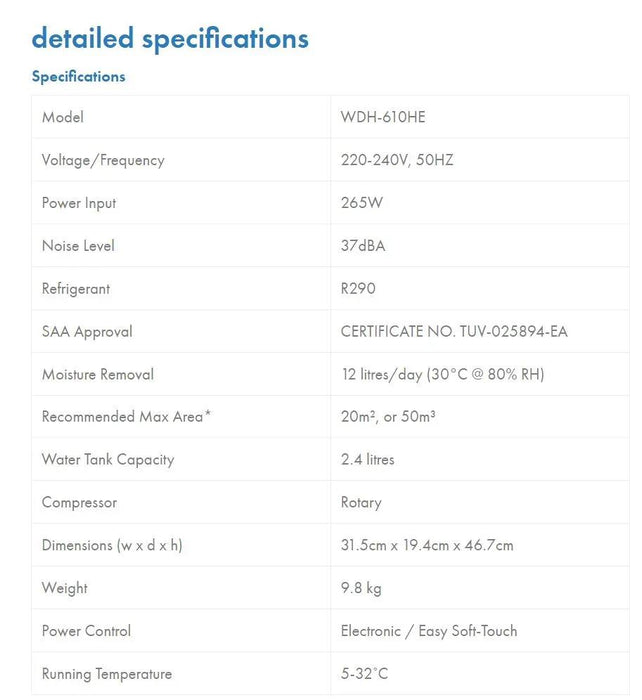Click the dimensions 31.5cm x 19.4cm x 46.7cm

427,546
